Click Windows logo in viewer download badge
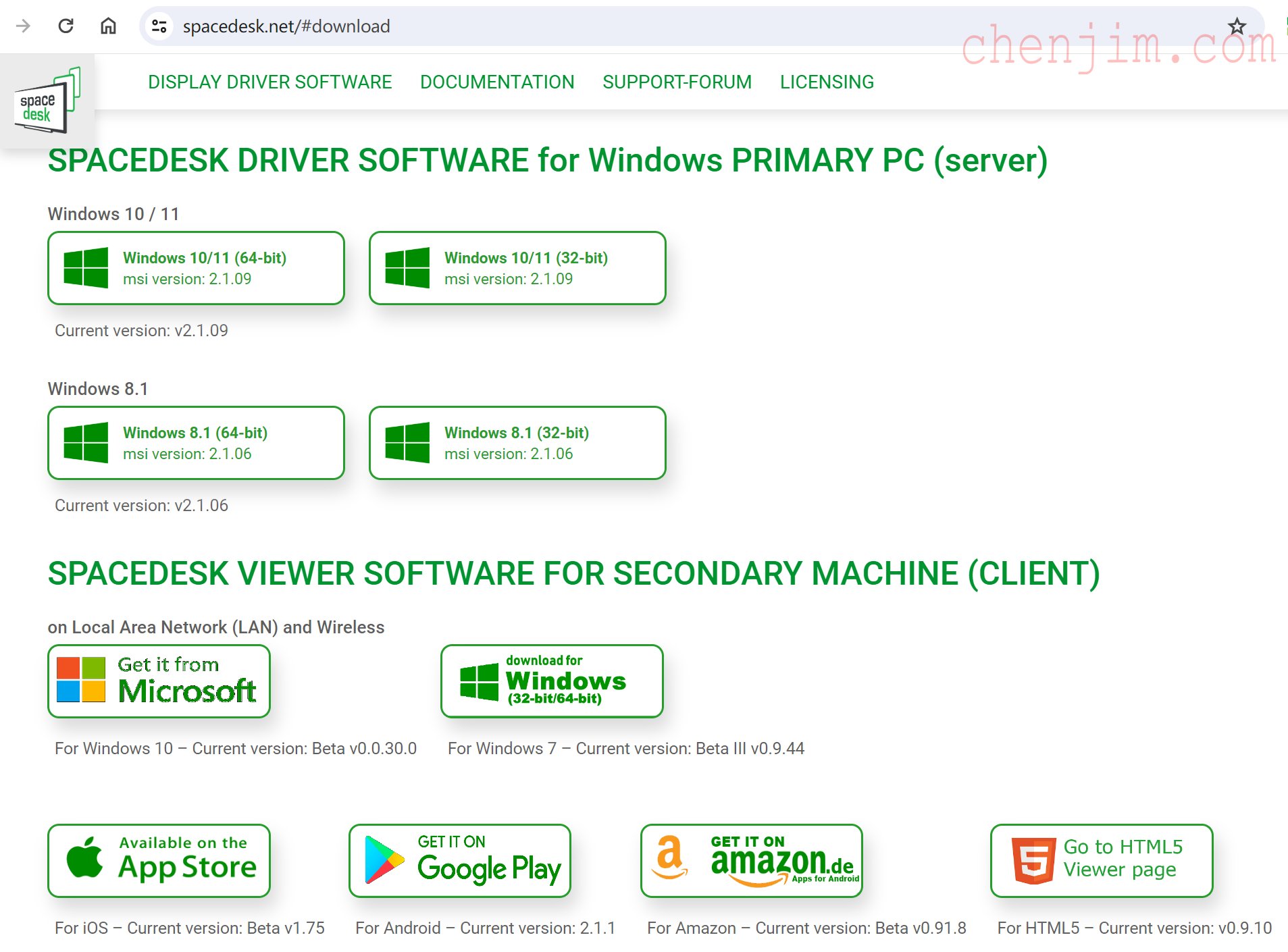 tap(479, 682)
